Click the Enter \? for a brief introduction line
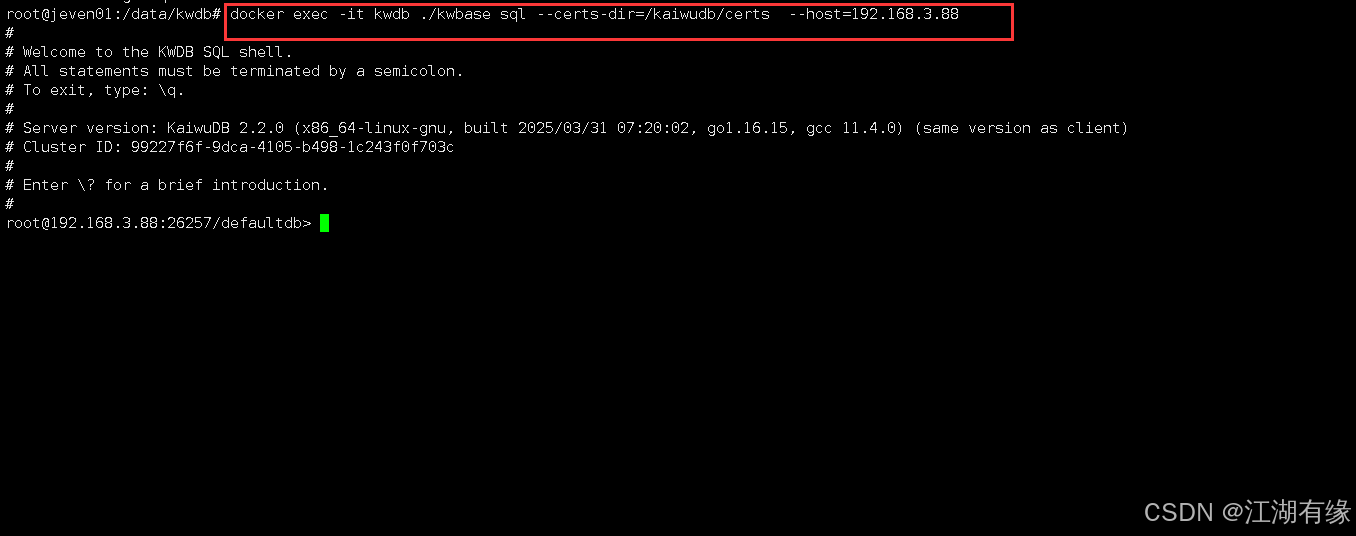This screenshot has width=1356, height=536. pos(176,185)
